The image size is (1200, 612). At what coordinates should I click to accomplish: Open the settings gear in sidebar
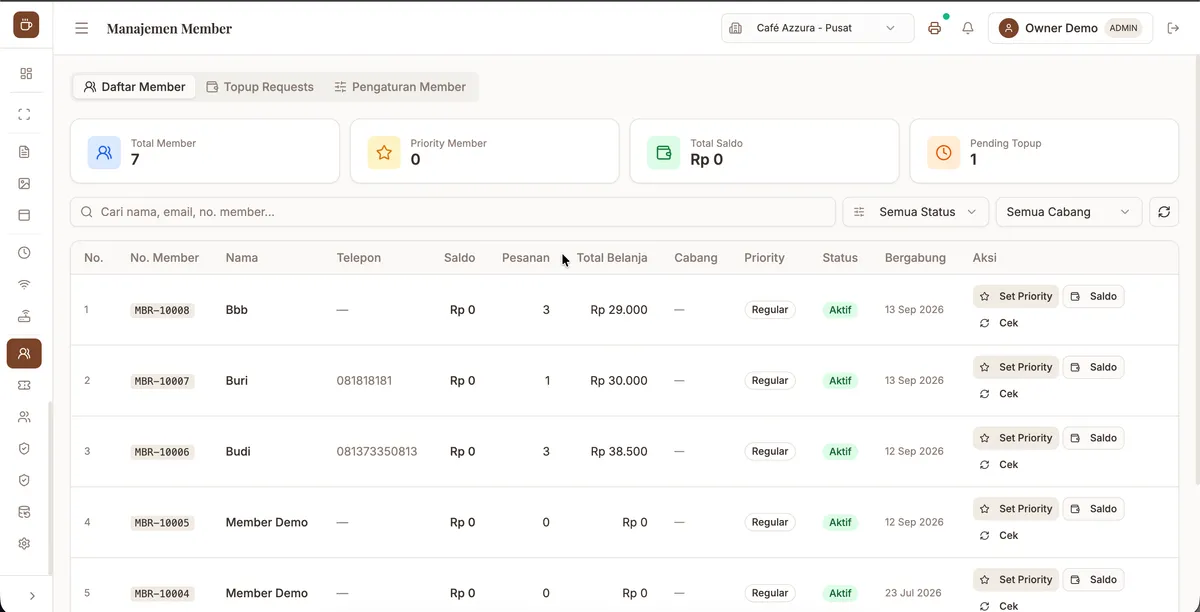pos(24,544)
